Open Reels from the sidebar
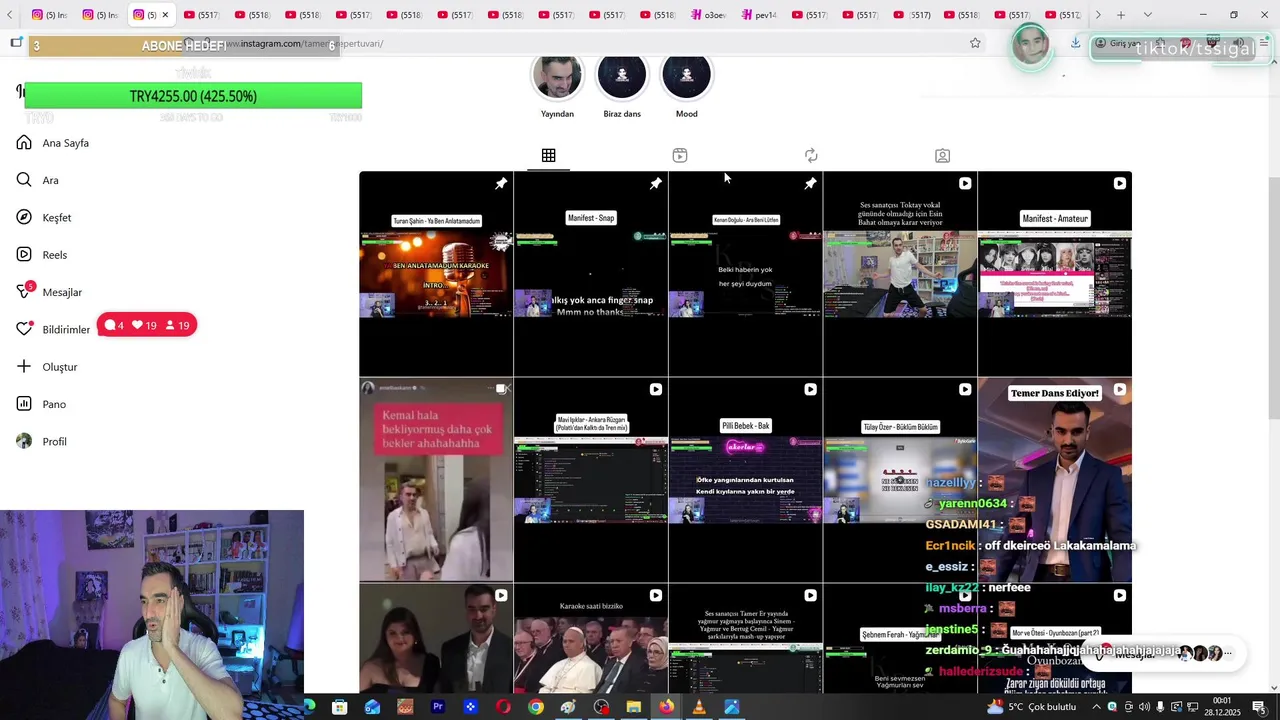The image size is (1280, 720). [x=42, y=255]
